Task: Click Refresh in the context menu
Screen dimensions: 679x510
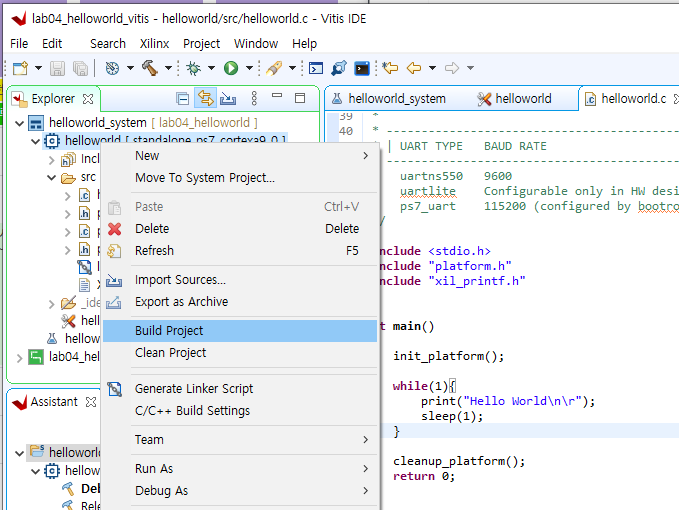Action: (x=240, y=251)
